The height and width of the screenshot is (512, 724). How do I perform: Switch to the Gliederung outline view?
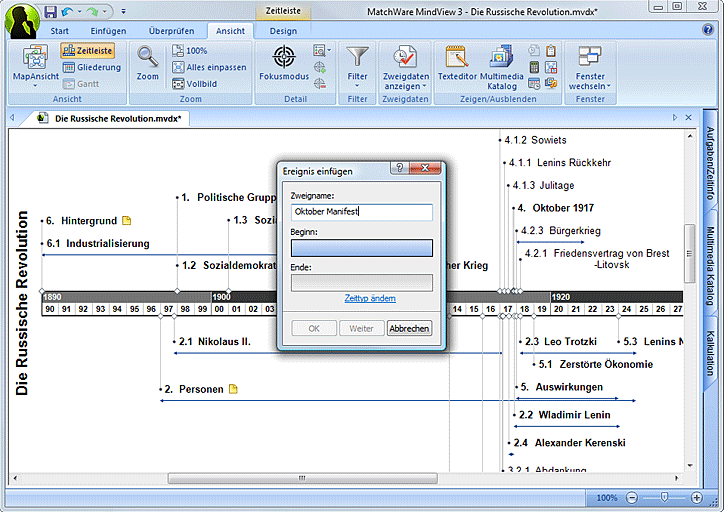[x=91, y=67]
